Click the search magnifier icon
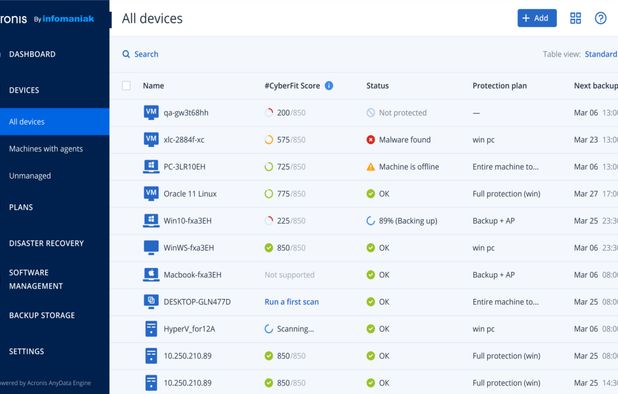The image size is (618, 394). (x=126, y=54)
